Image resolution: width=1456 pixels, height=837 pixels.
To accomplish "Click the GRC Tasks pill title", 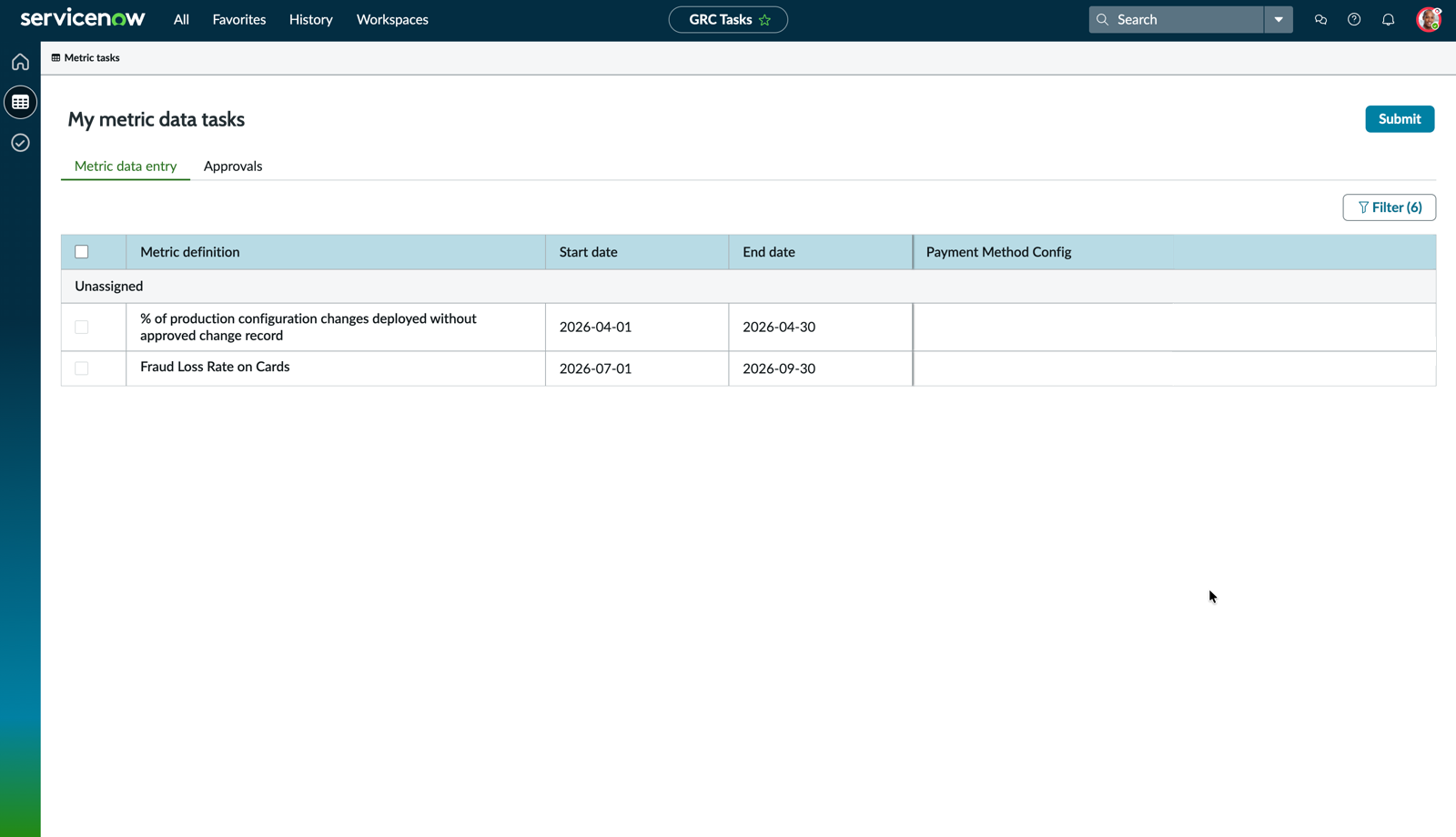I will (x=720, y=19).
